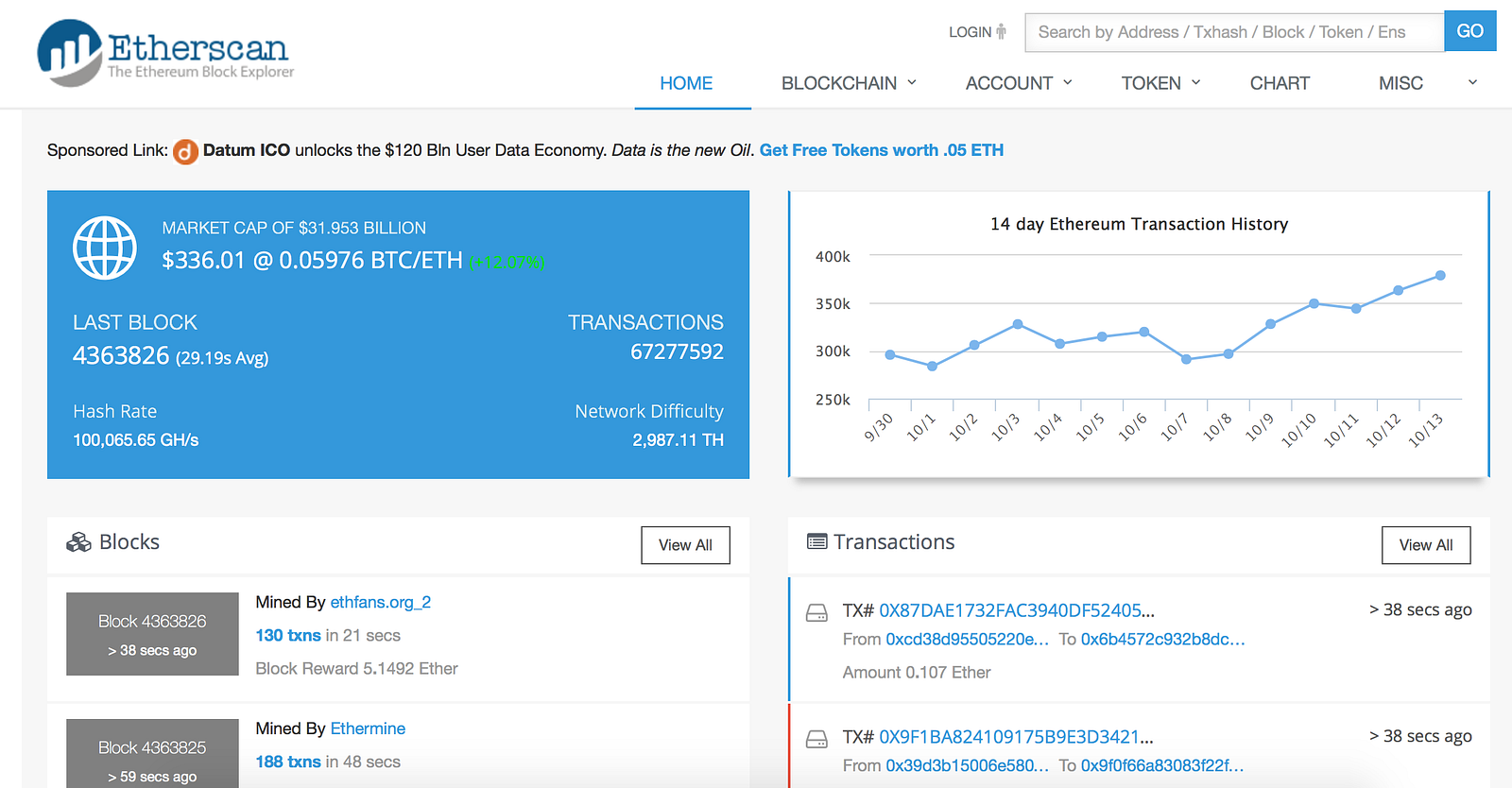Open recipient address 0x6b4572c932b8dc
The height and width of the screenshot is (788, 1512).
click(1163, 640)
